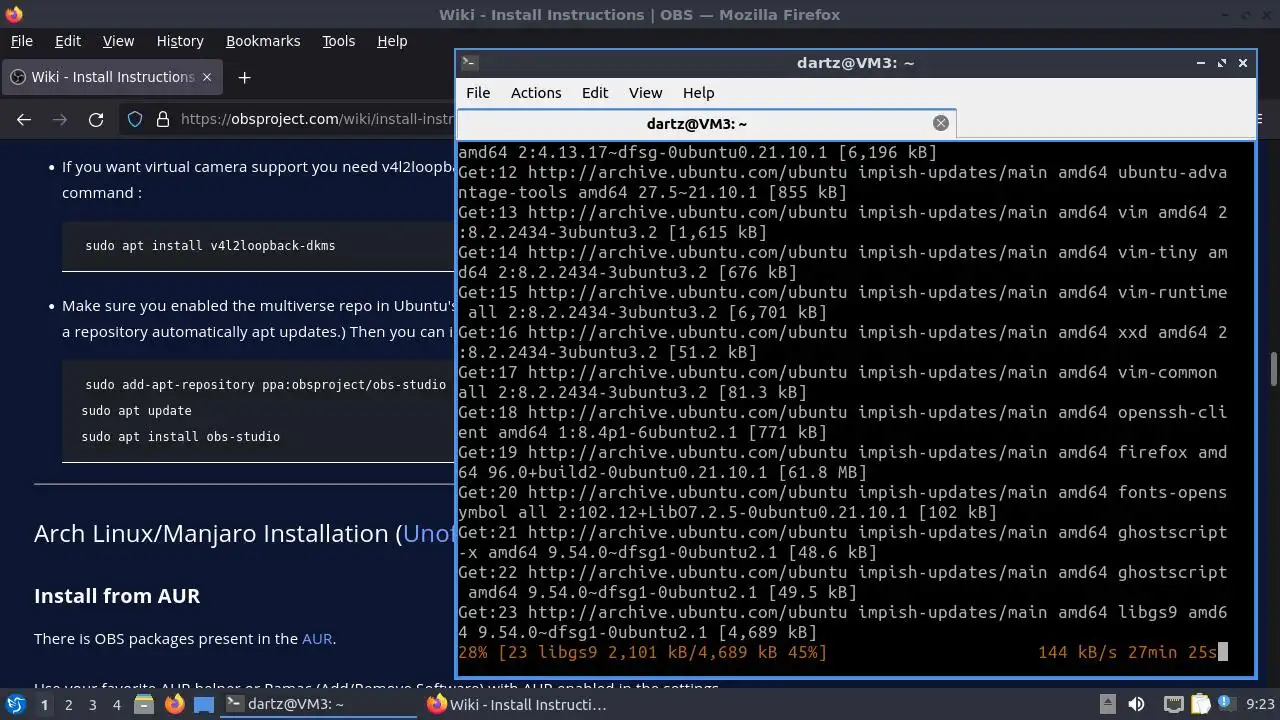Open Firefox Tools menu
This screenshot has width=1280, height=720.
click(x=338, y=41)
